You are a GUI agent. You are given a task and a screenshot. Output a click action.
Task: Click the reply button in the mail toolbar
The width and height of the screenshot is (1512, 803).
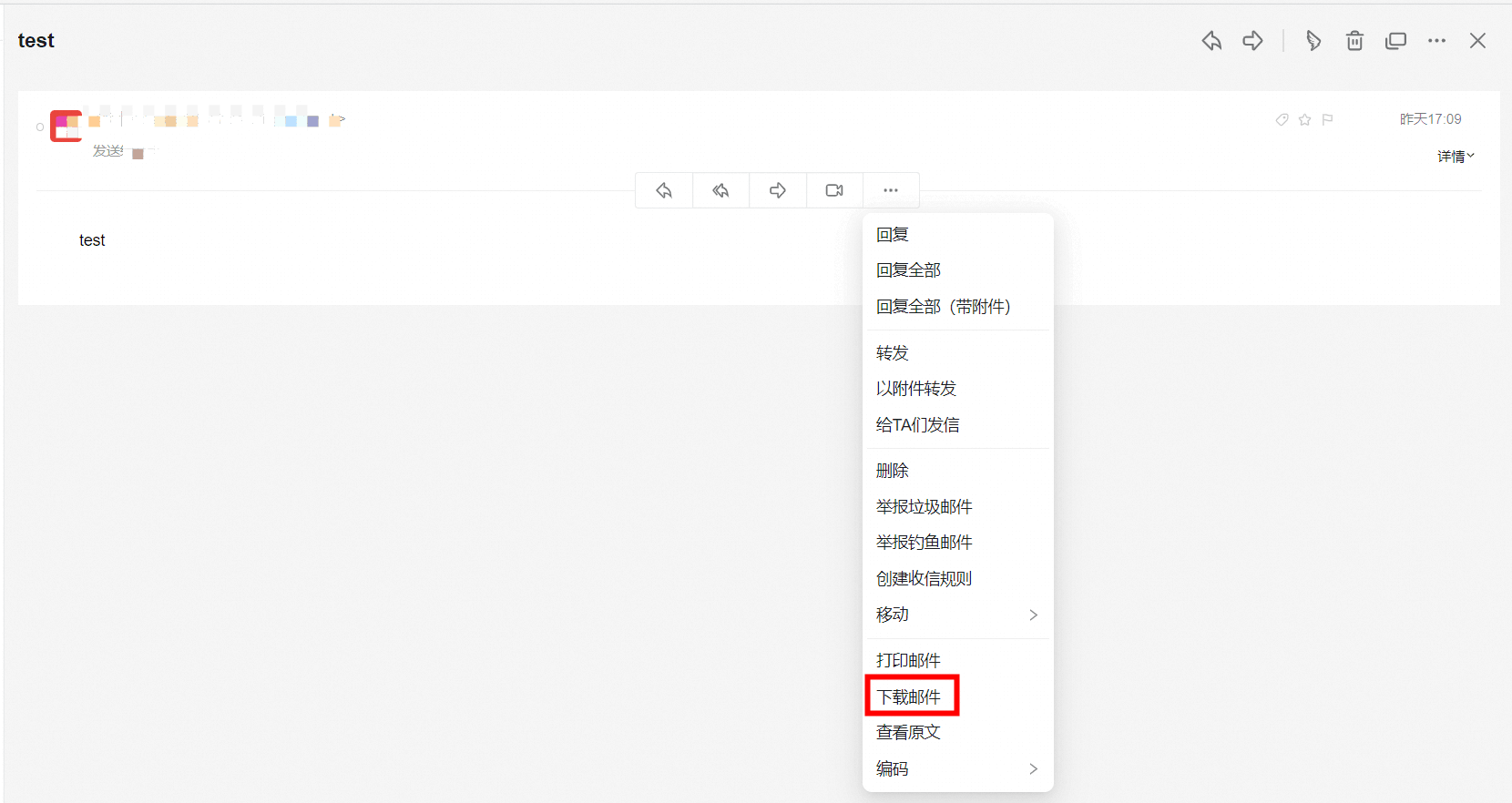click(664, 190)
